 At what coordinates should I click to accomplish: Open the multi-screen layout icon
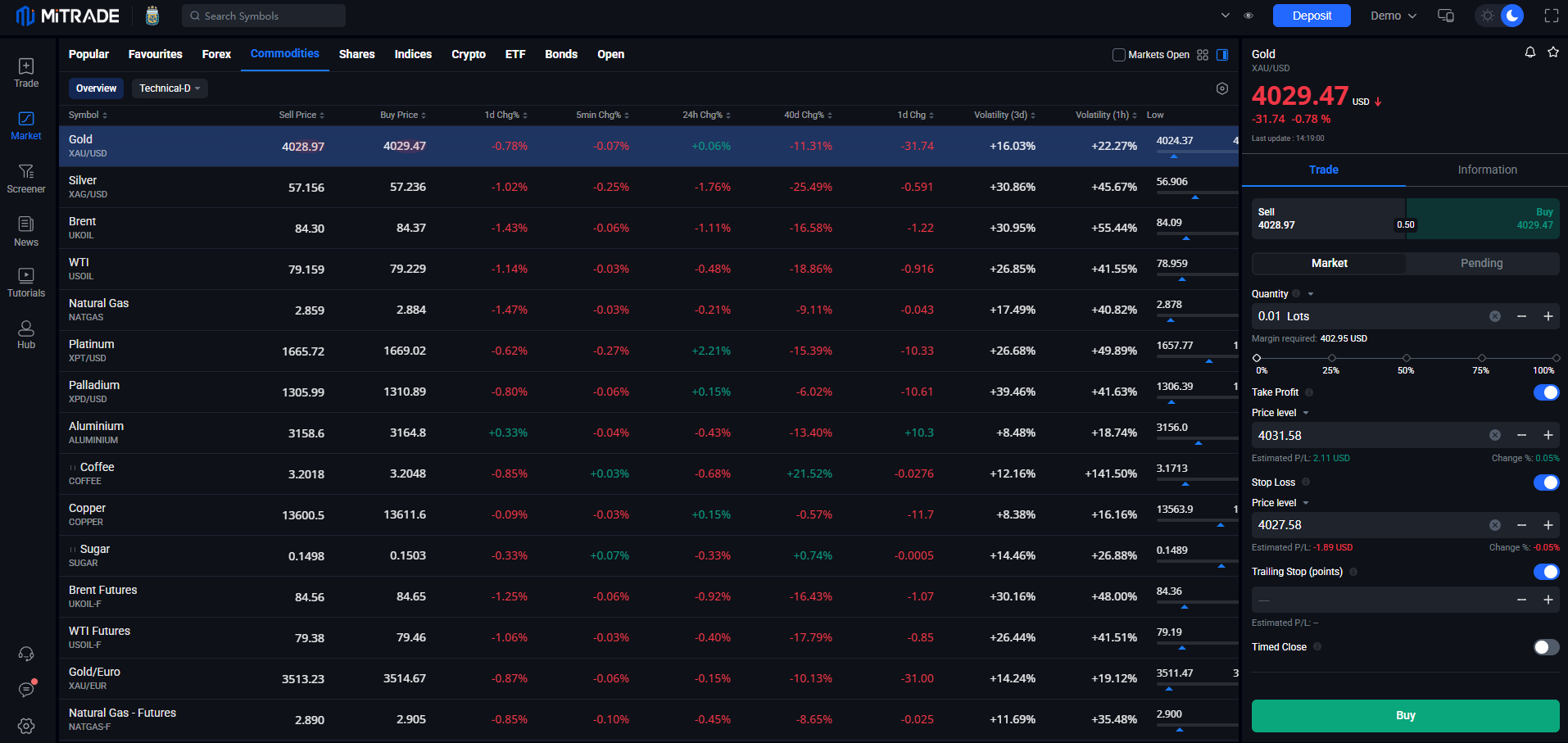[1446, 16]
